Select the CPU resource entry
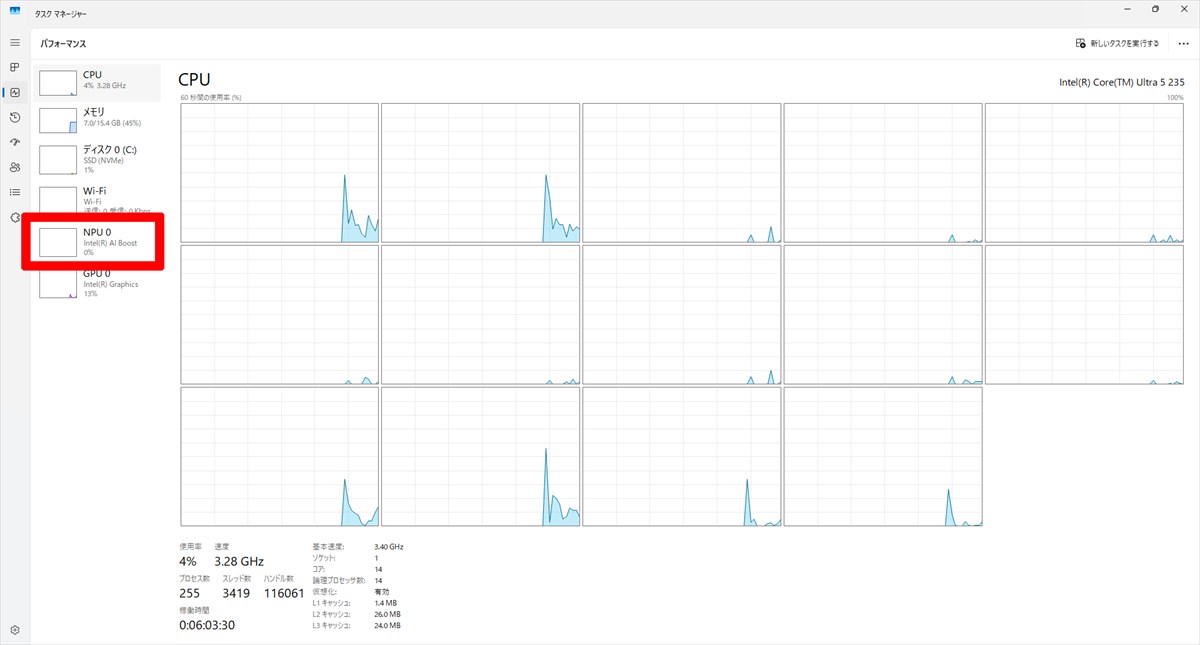Image resolution: width=1200 pixels, height=645 pixels. click(97, 82)
